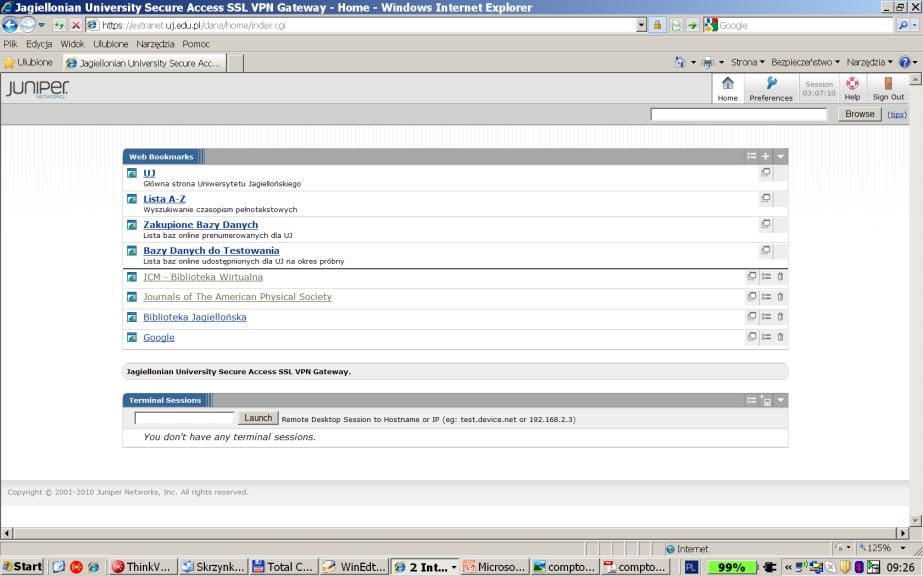Screen dimensions: 923x577
Task: Open the Widok menu
Action: [72, 44]
